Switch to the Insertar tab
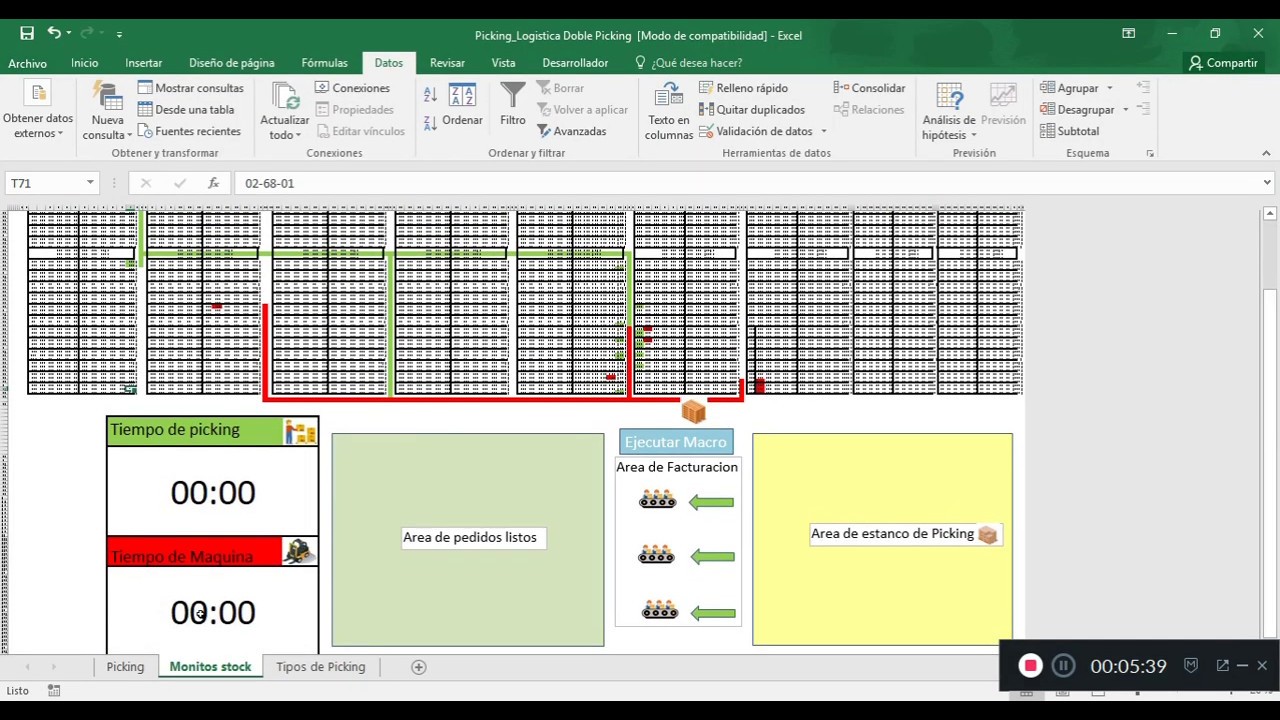 (x=144, y=63)
